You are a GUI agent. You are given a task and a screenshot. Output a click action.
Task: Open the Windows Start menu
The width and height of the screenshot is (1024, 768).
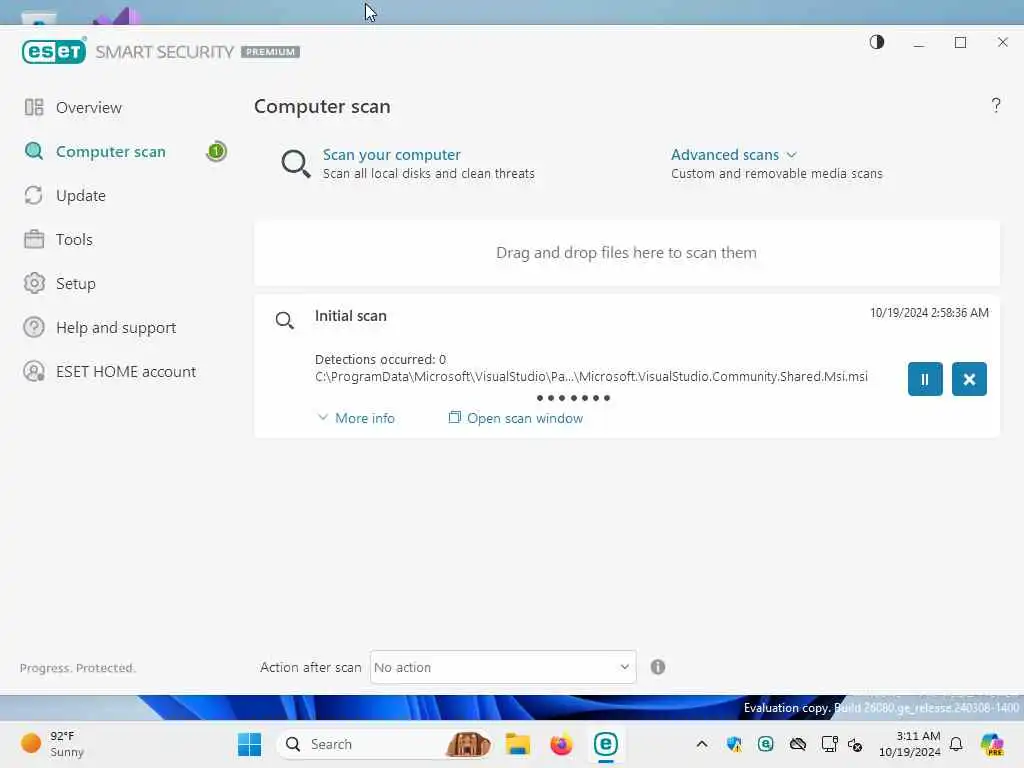pos(249,744)
